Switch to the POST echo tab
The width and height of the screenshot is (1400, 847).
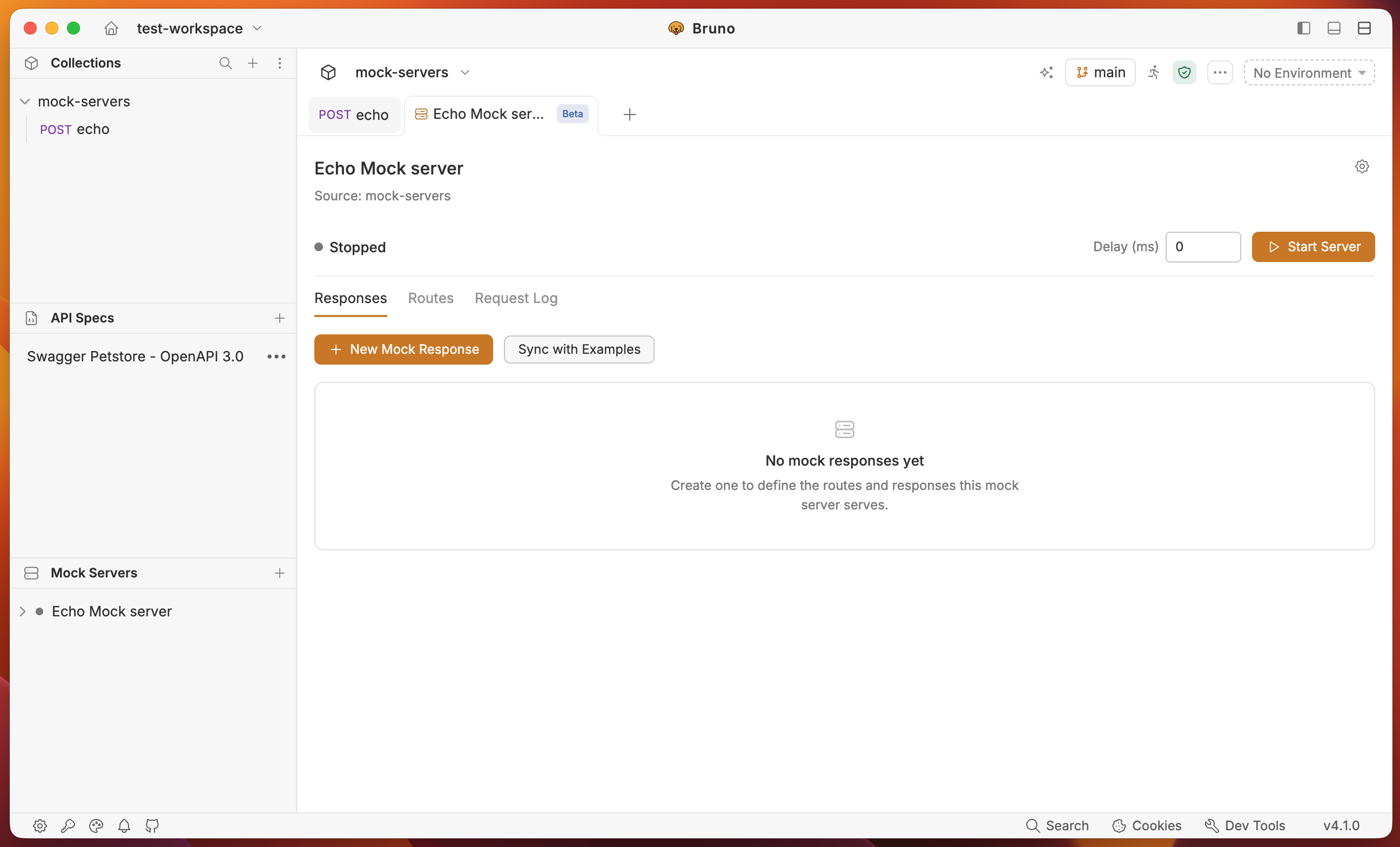[354, 115]
